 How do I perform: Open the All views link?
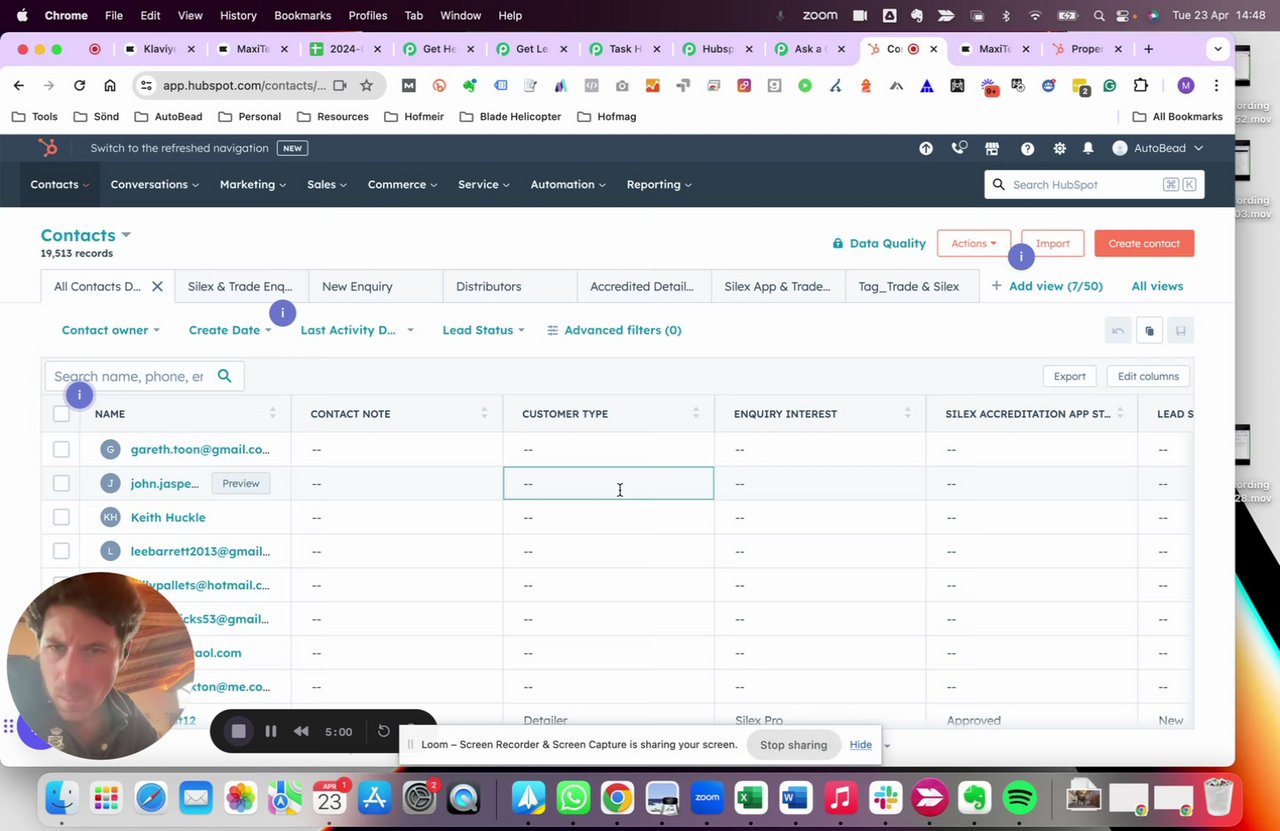pyautogui.click(x=1157, y=286)
